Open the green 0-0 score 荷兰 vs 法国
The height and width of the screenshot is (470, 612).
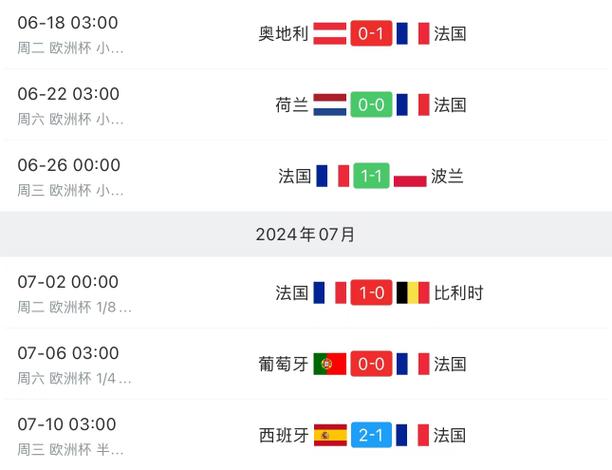[371, 105]
